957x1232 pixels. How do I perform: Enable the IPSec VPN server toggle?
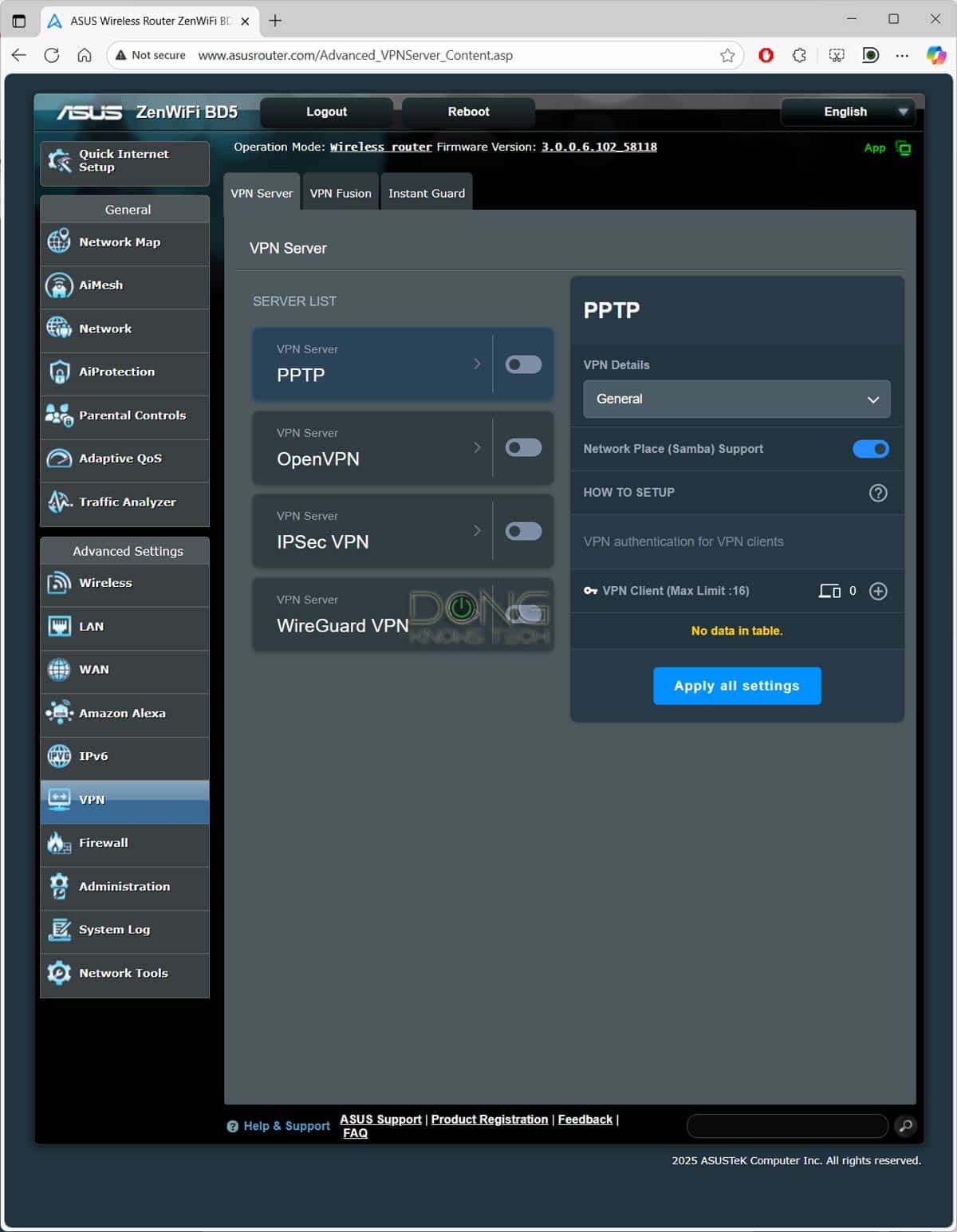(523, 531)
